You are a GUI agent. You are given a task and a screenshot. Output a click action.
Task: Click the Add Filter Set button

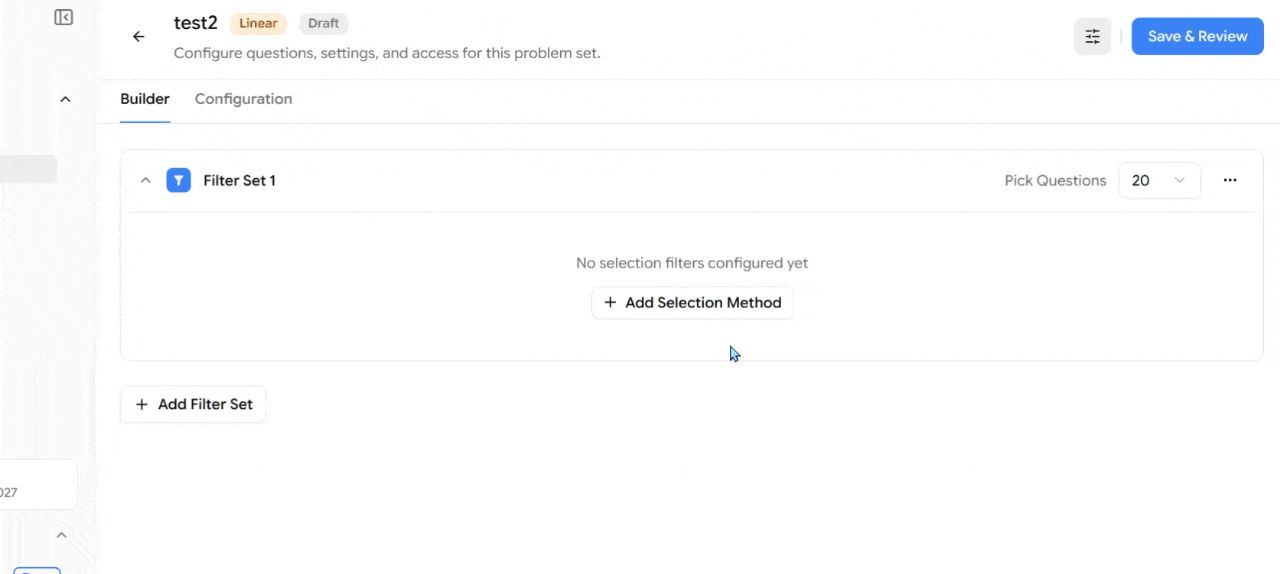coord(193,404)
